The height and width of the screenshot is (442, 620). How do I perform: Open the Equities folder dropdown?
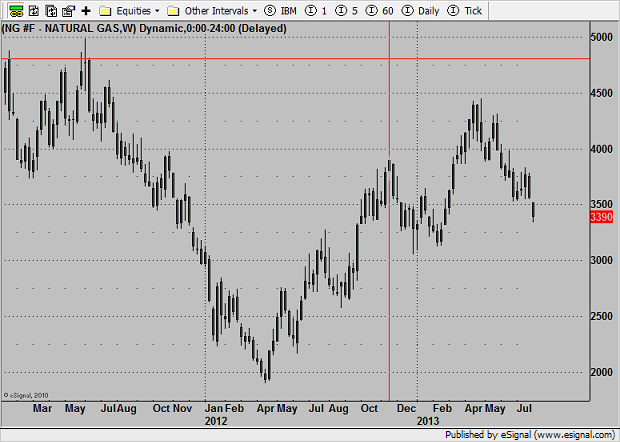pyautogui.click(x=129, y=11)
